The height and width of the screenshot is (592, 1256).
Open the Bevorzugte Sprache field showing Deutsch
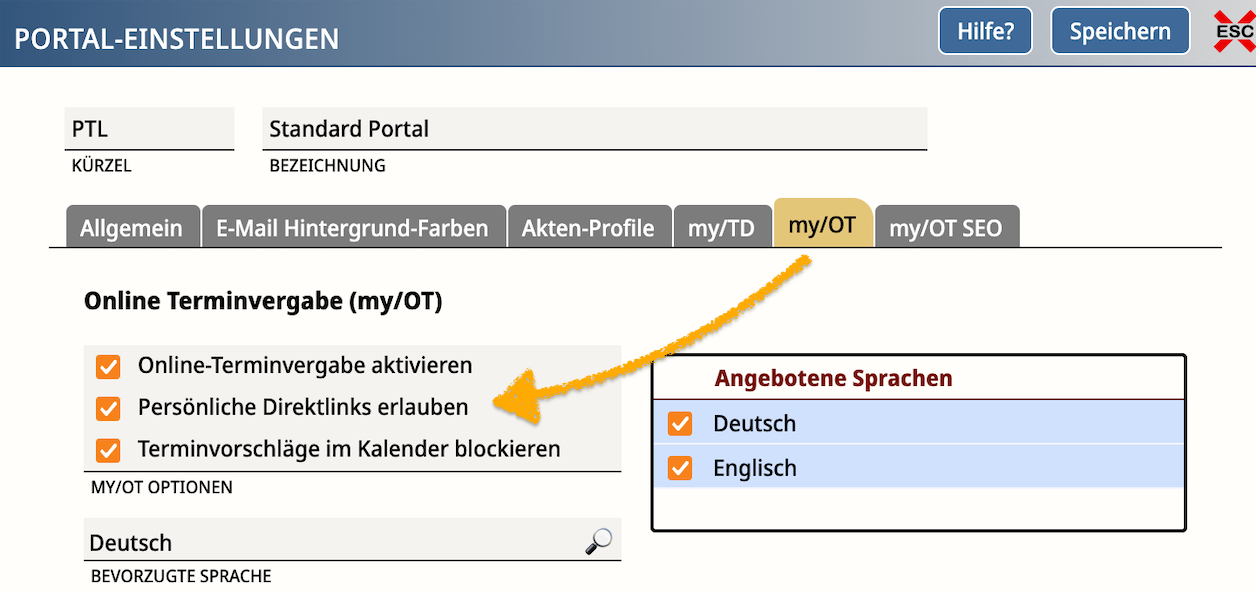point(330,543)
